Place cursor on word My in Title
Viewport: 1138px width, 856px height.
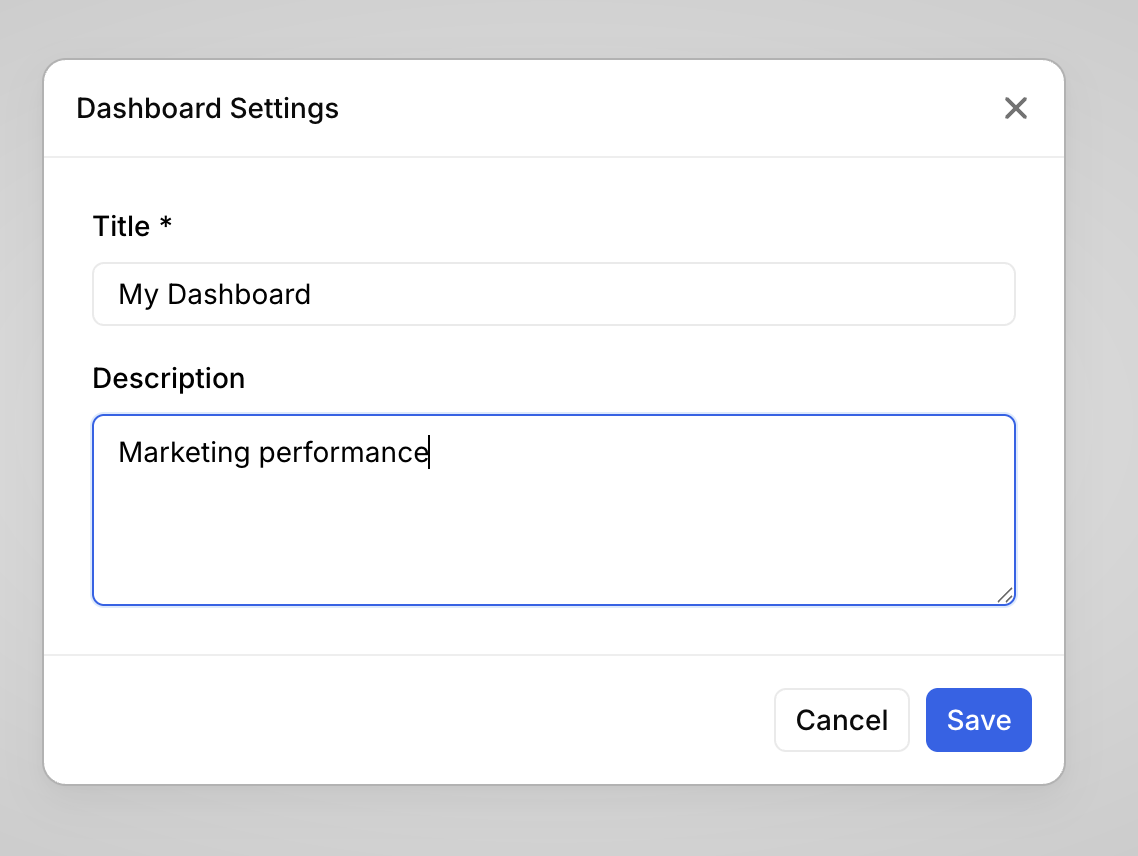click(138, 295)
